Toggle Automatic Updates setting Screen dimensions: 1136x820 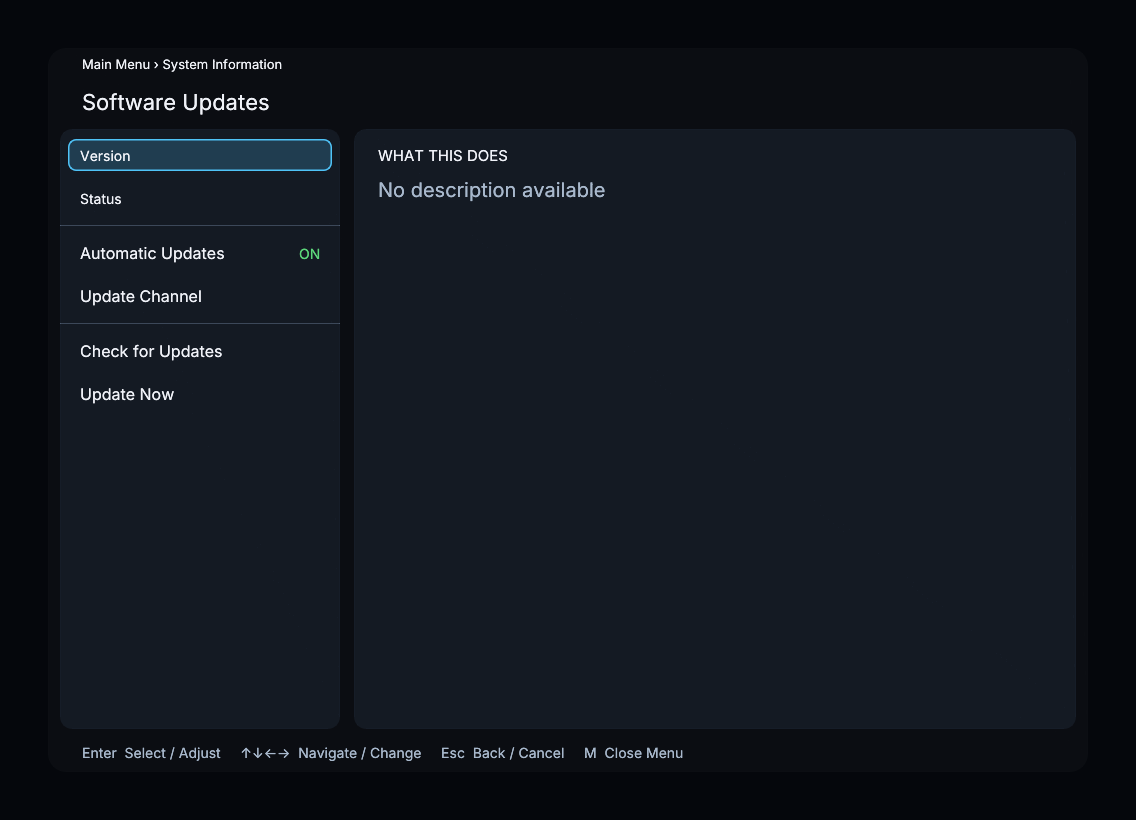pyautogui.click(x=200, y=254)
